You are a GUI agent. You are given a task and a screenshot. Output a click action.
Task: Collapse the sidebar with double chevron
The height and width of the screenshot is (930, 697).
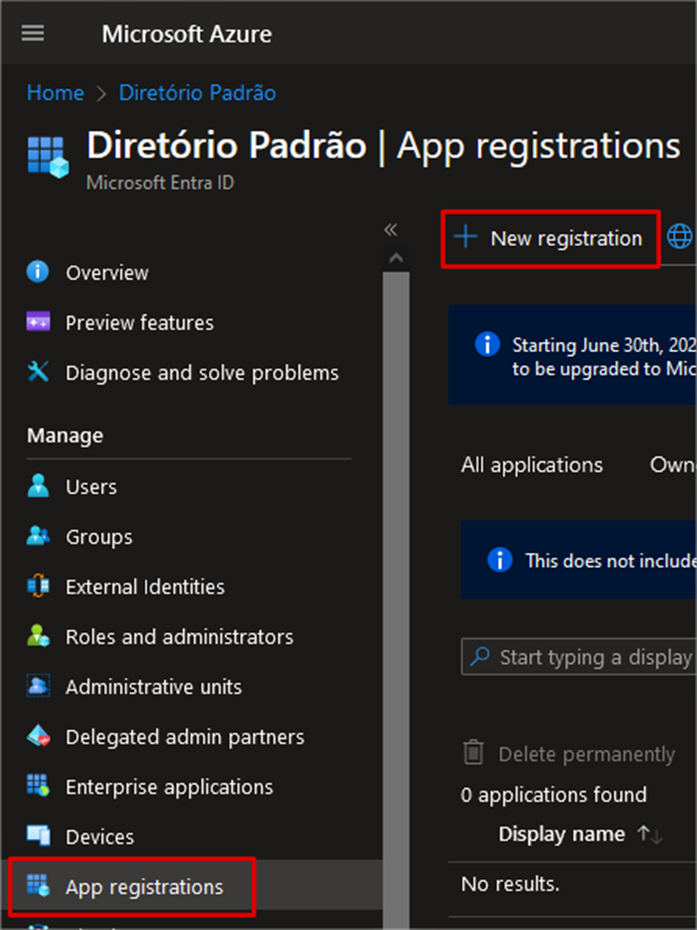[390, 230]
